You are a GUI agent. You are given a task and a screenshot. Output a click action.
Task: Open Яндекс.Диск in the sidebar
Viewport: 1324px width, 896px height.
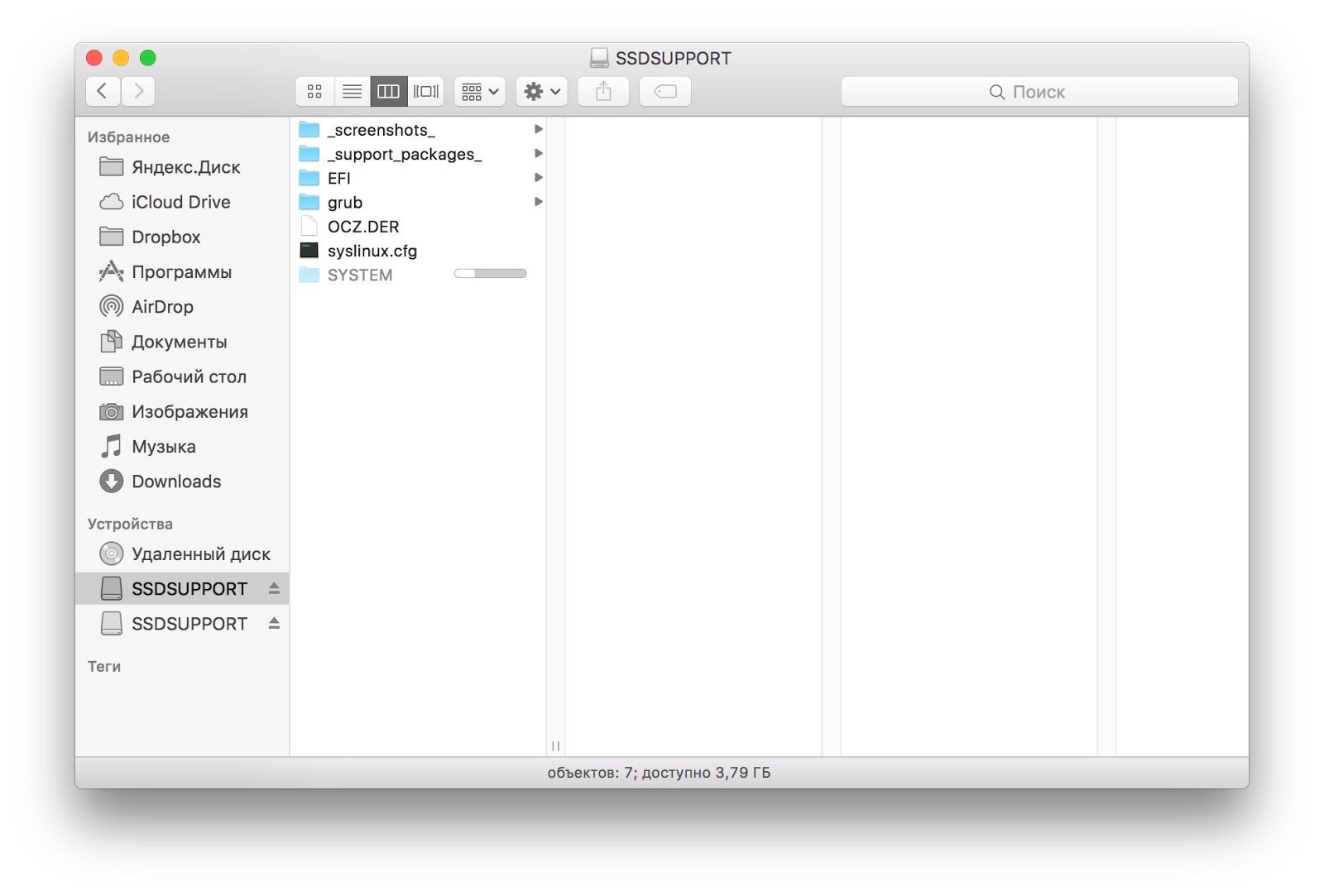(182, 167)
